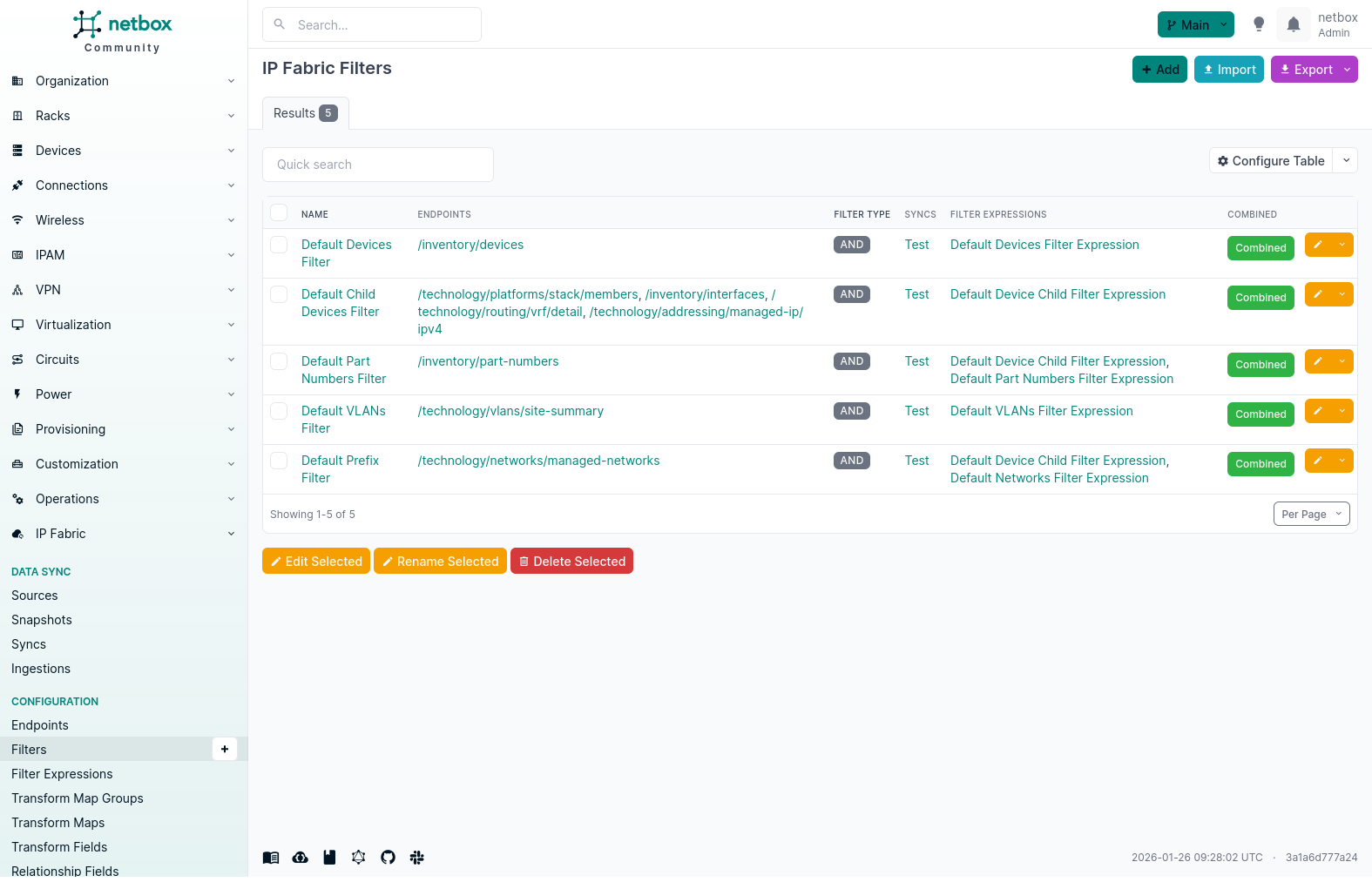Open the notifications bell icon
Viewport: 1372px width, 882px height.
point(1294,24)
